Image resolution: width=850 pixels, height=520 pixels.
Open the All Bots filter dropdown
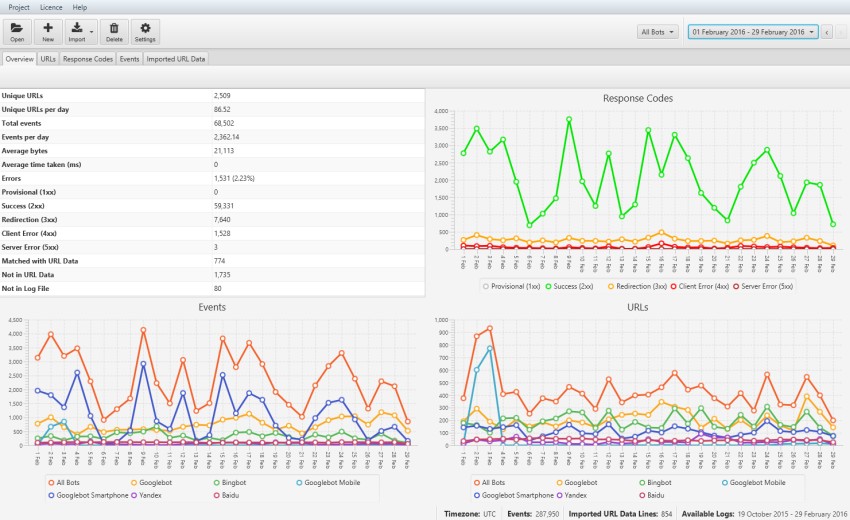[x=658, y=32]
